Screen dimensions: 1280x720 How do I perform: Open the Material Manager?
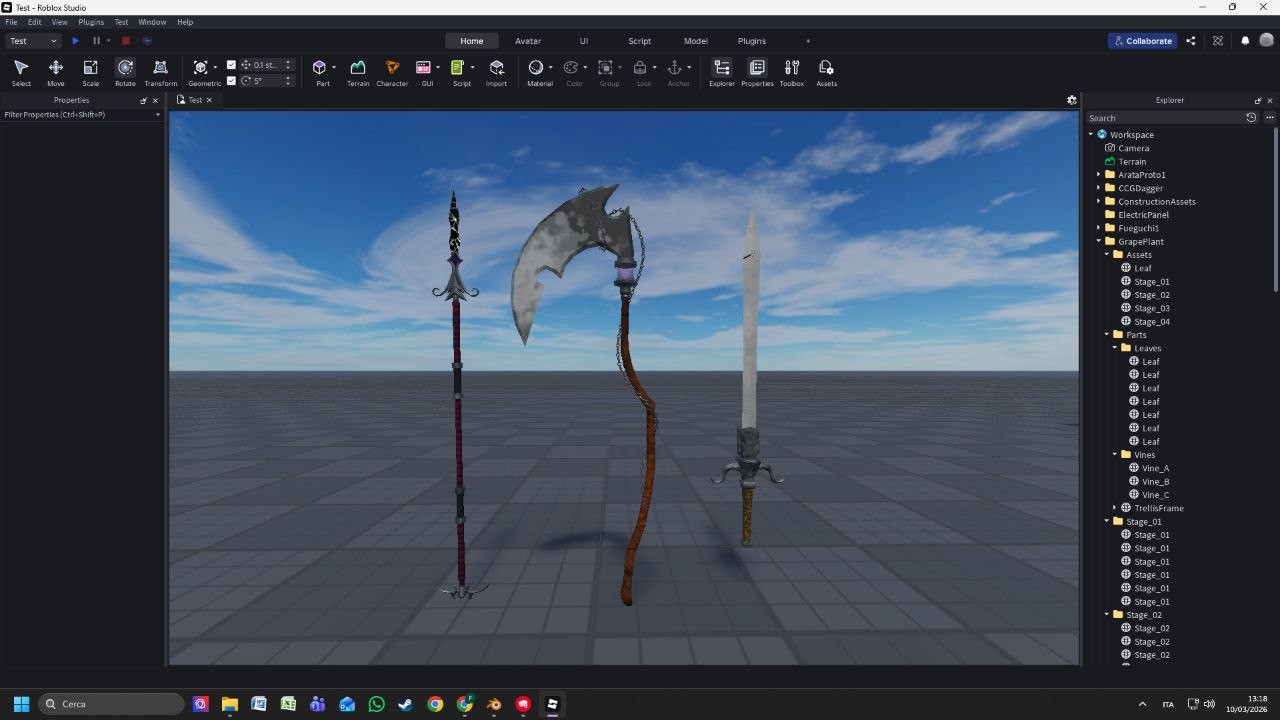(x=539, y=67)
